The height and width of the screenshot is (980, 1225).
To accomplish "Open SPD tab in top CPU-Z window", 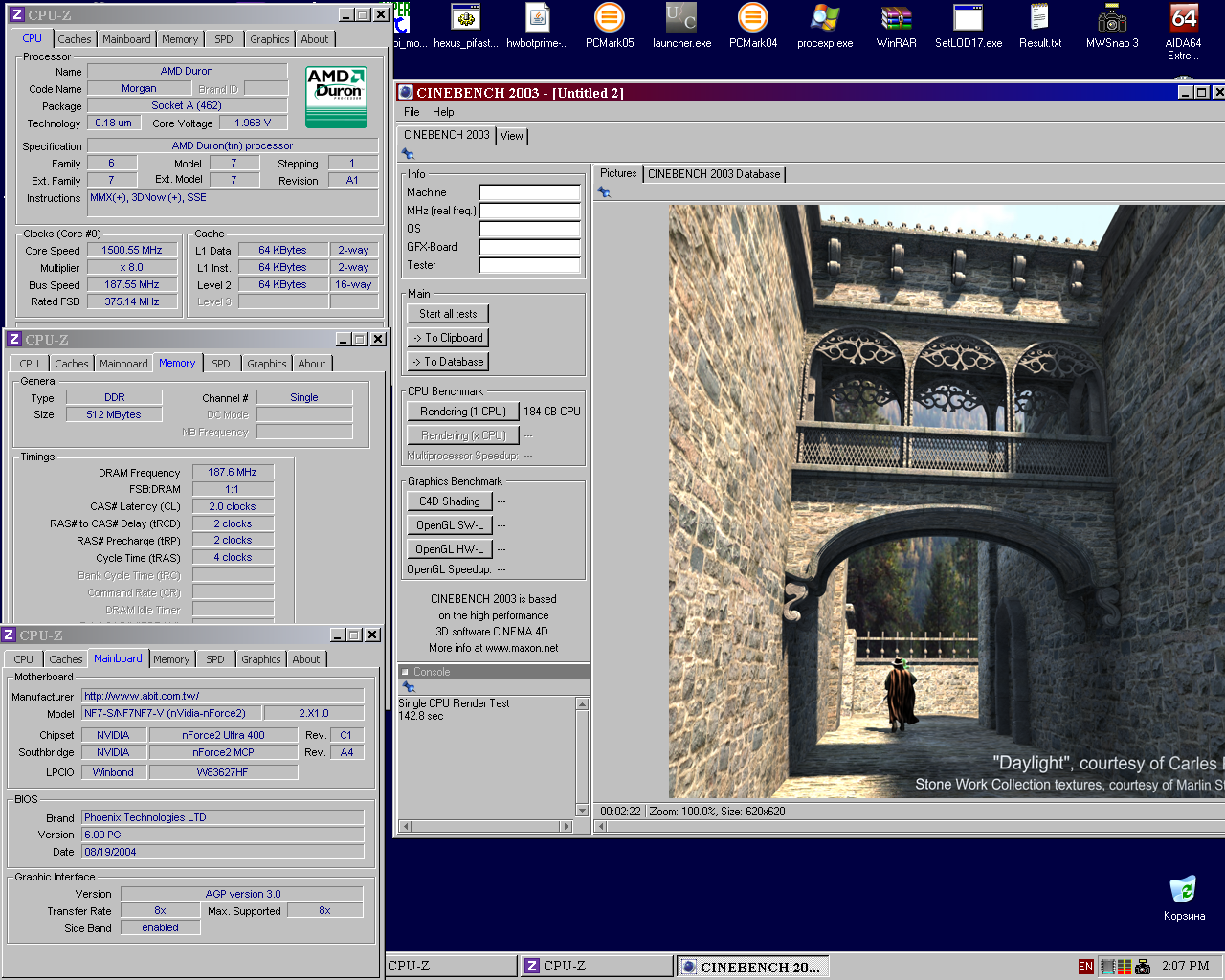I will pyautogui.click(x=223, y=39).
